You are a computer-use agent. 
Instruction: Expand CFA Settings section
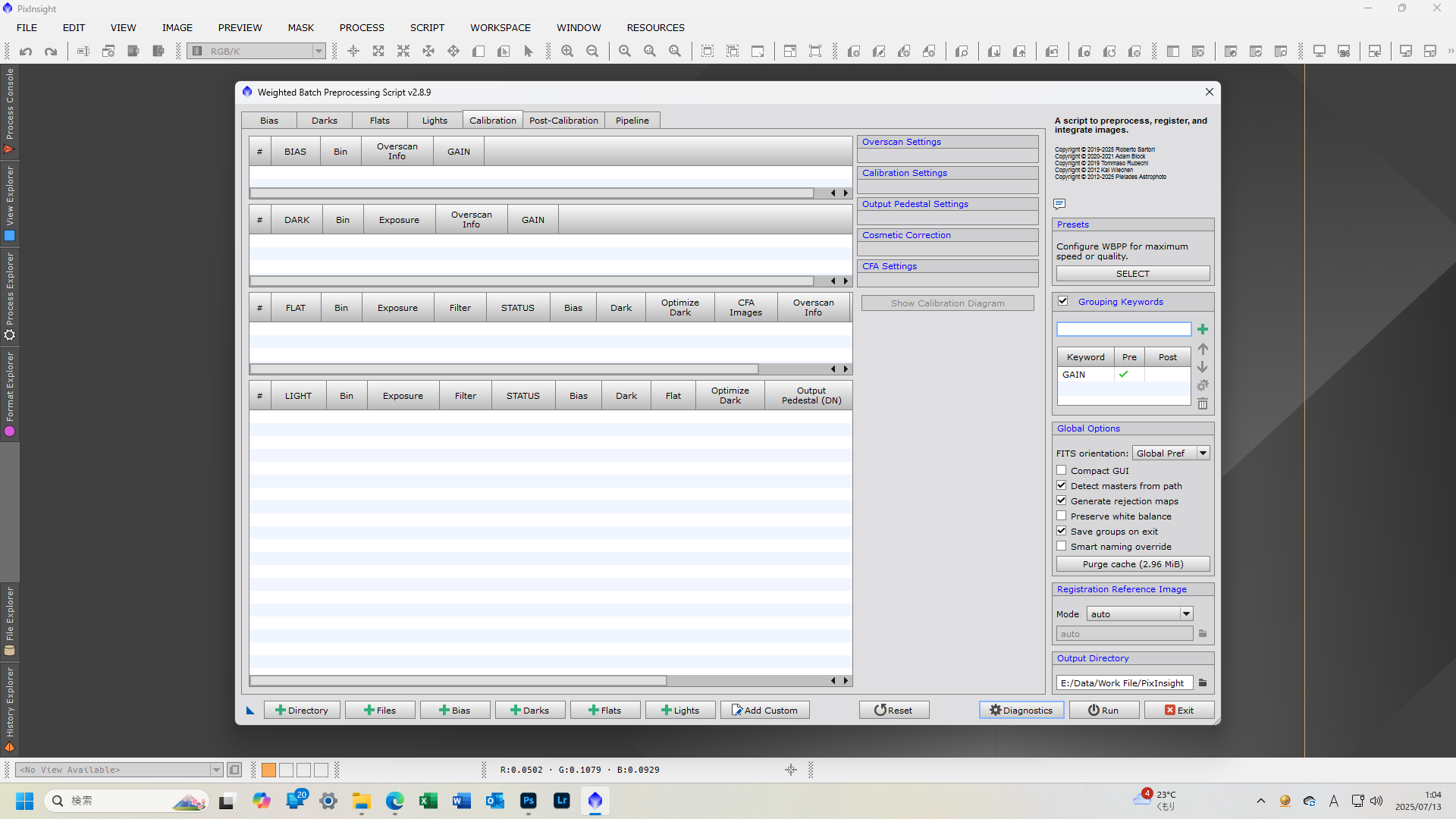[948, 266]
